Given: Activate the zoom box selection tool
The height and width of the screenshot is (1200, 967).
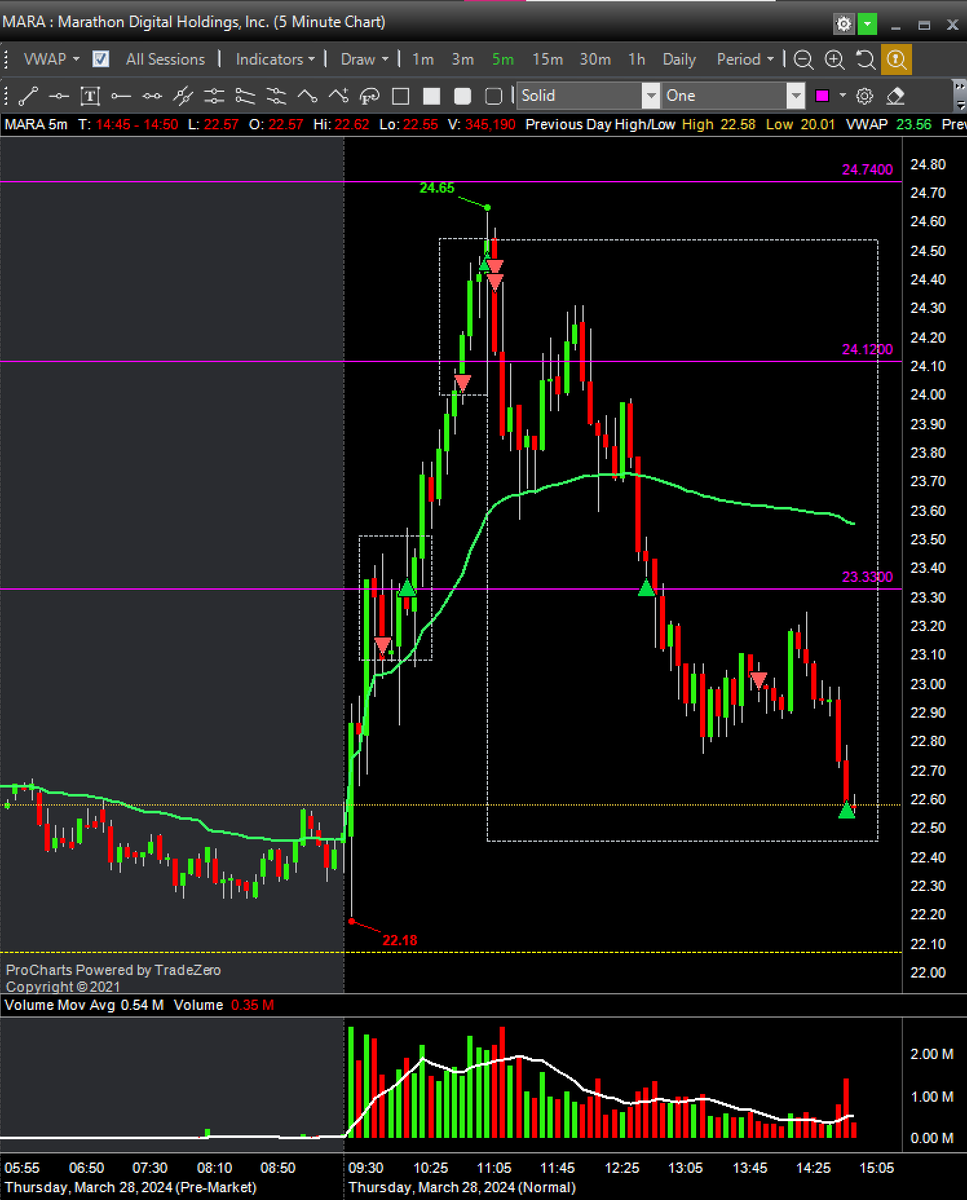Looking at the screenshot, I should (x=896, y=60).
